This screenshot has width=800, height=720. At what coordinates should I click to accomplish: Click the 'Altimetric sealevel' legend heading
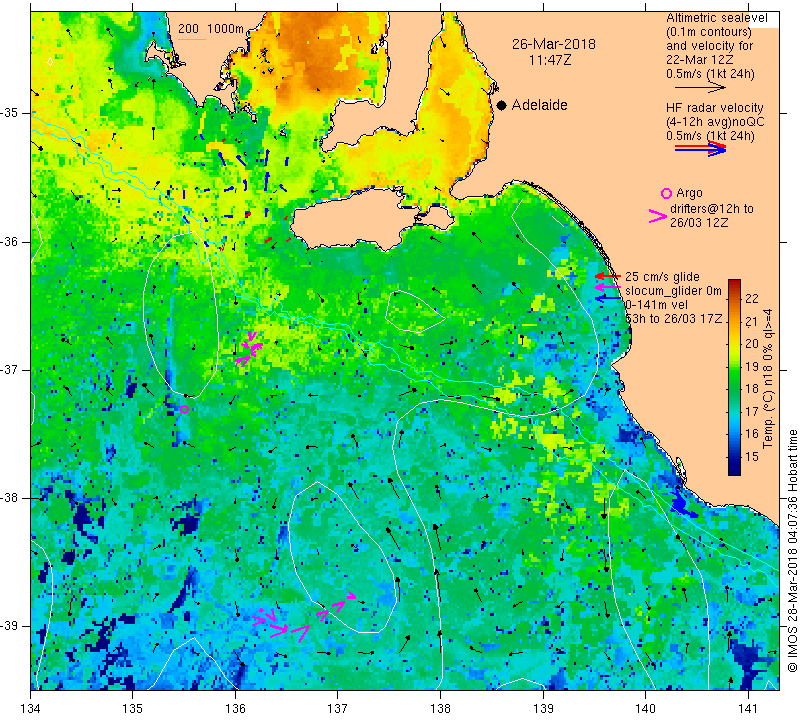(x=717, y=18)
